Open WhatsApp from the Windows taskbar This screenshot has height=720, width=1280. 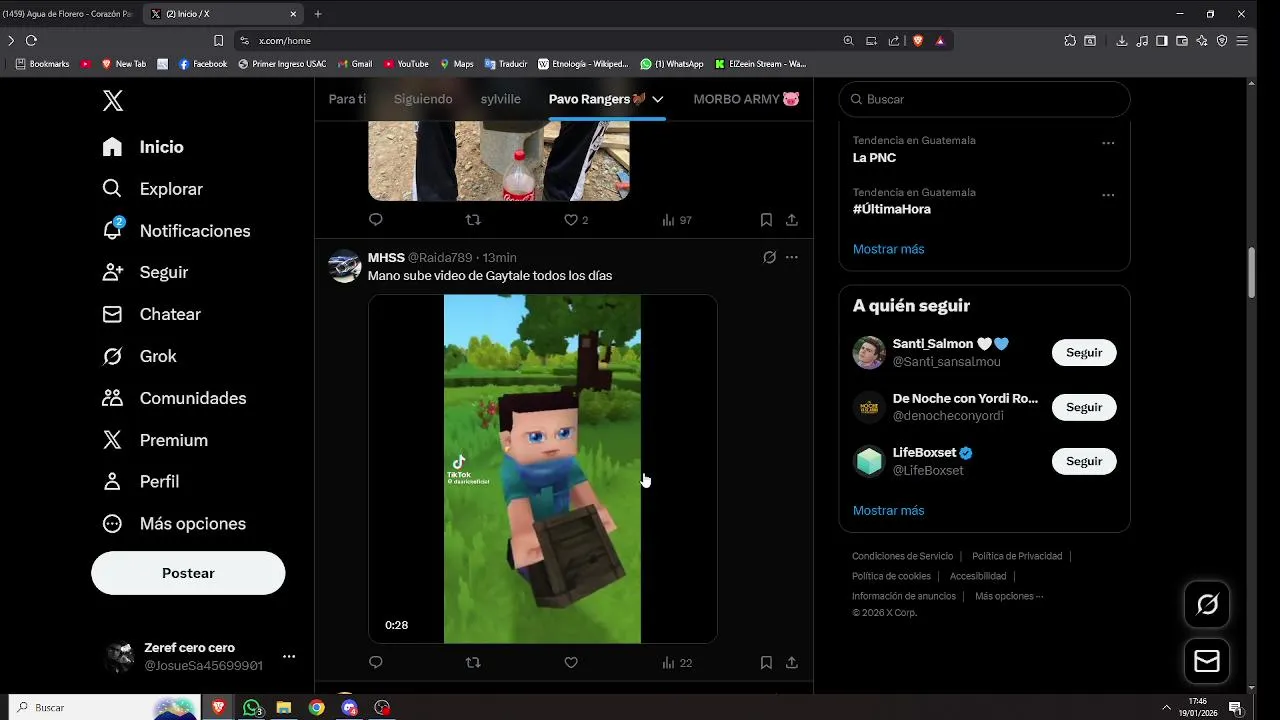(x=252, y=707)
